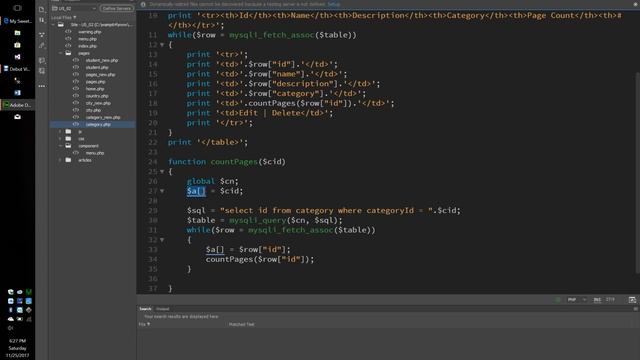Collapse the site root folder in Files
The height and width of the screenshot is (360, 640).
[x=53, y=24]
